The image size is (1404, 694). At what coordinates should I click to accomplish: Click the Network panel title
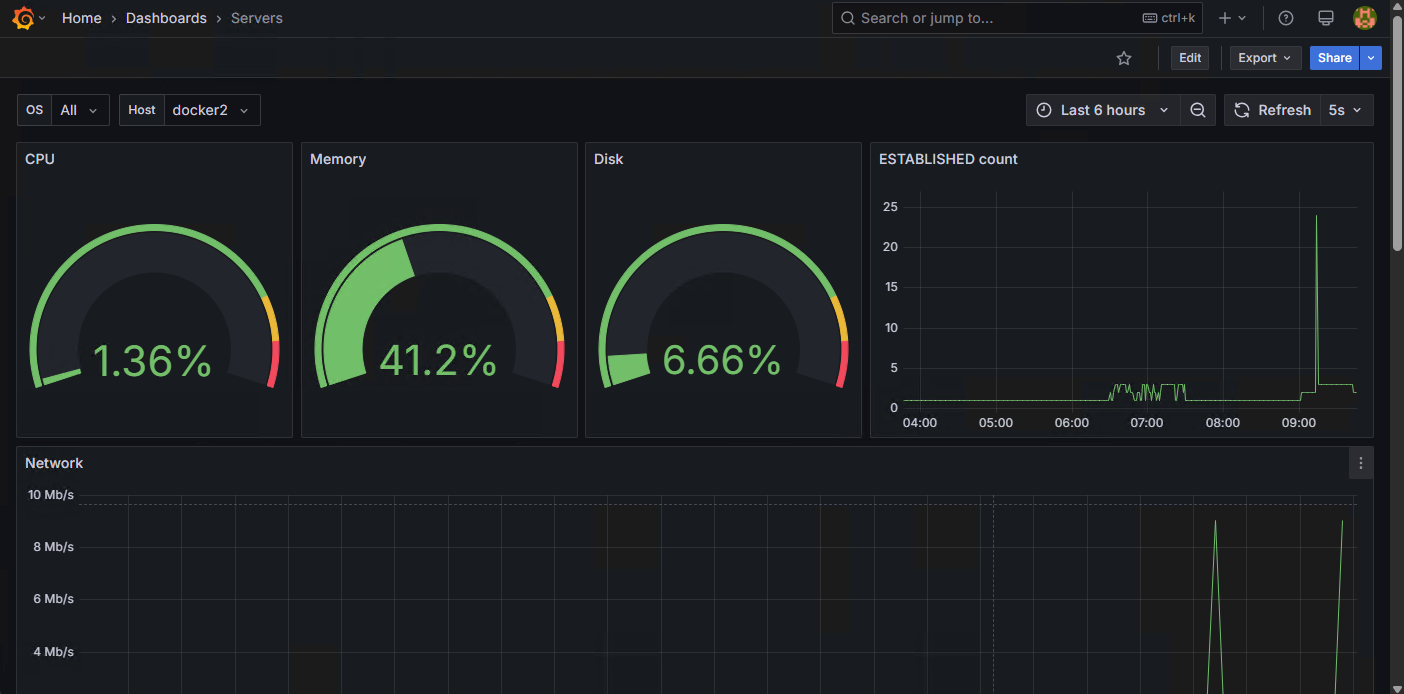point(54,463)
